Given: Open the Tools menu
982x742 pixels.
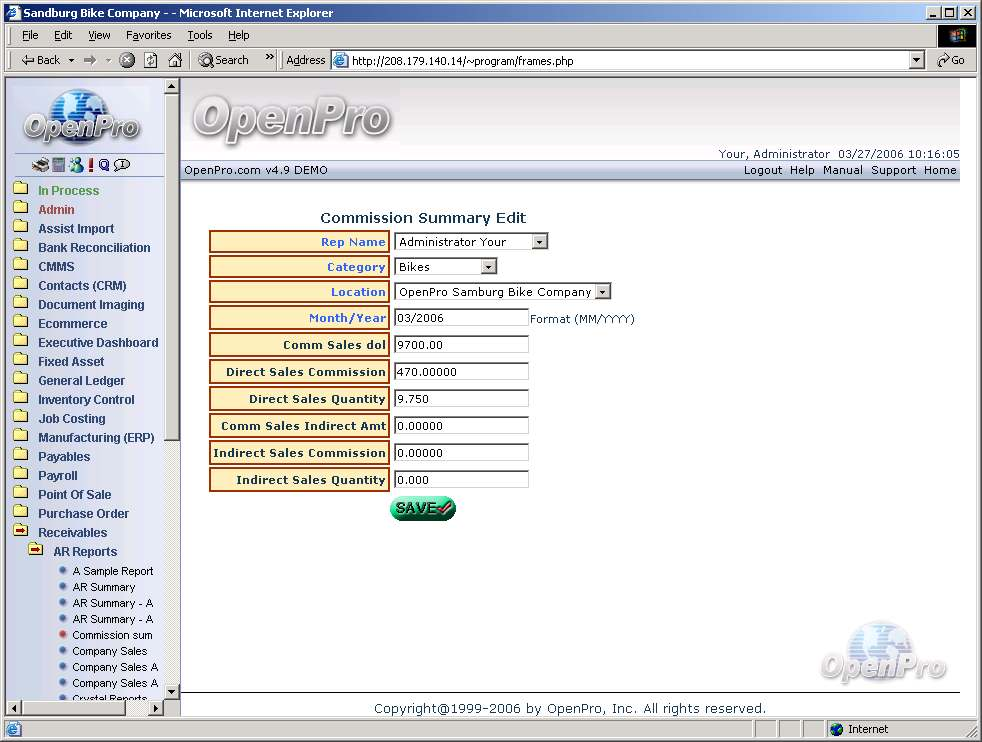Looking at the screenshot, I should [200, 35].
